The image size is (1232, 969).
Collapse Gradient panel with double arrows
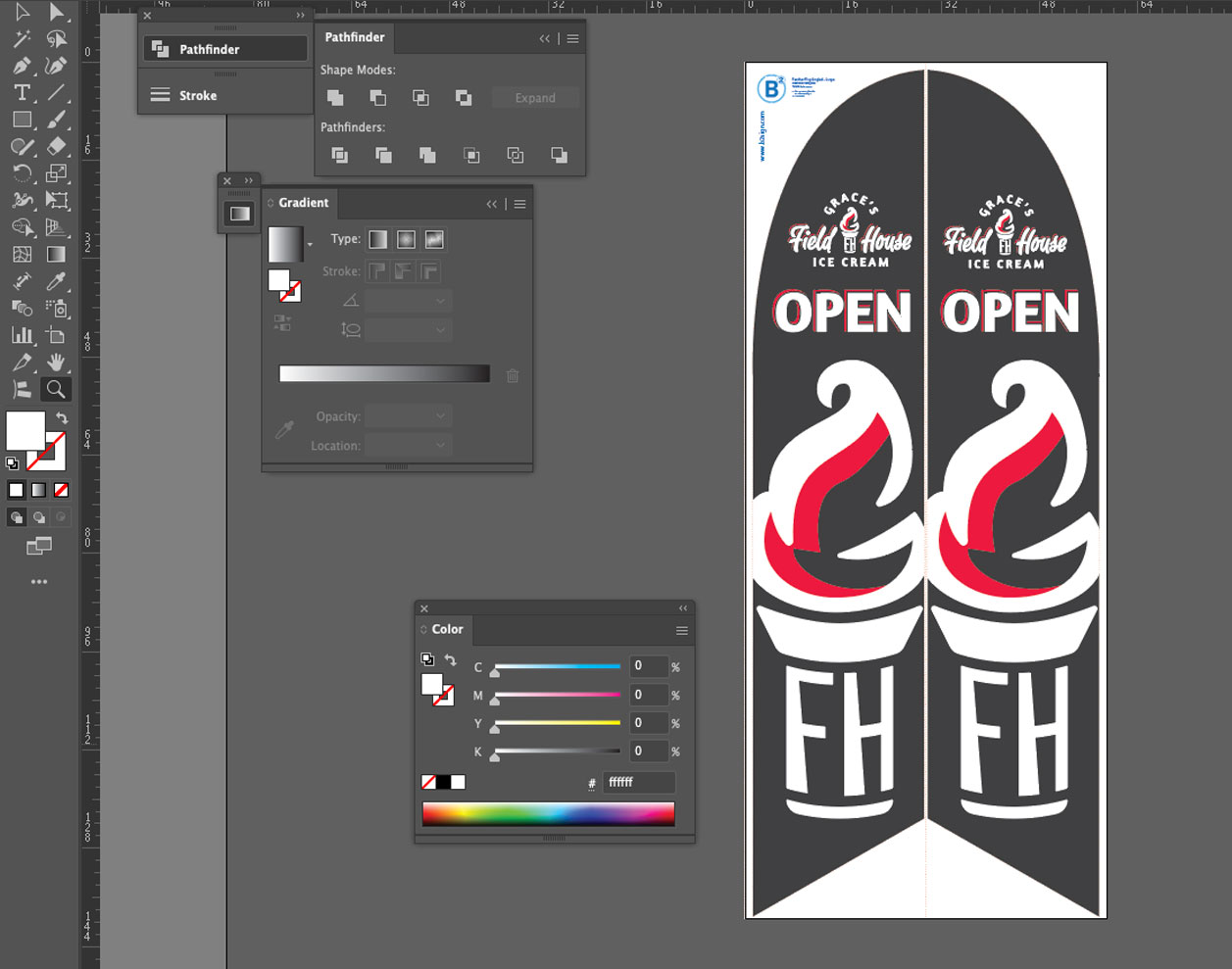click(492, 204)
